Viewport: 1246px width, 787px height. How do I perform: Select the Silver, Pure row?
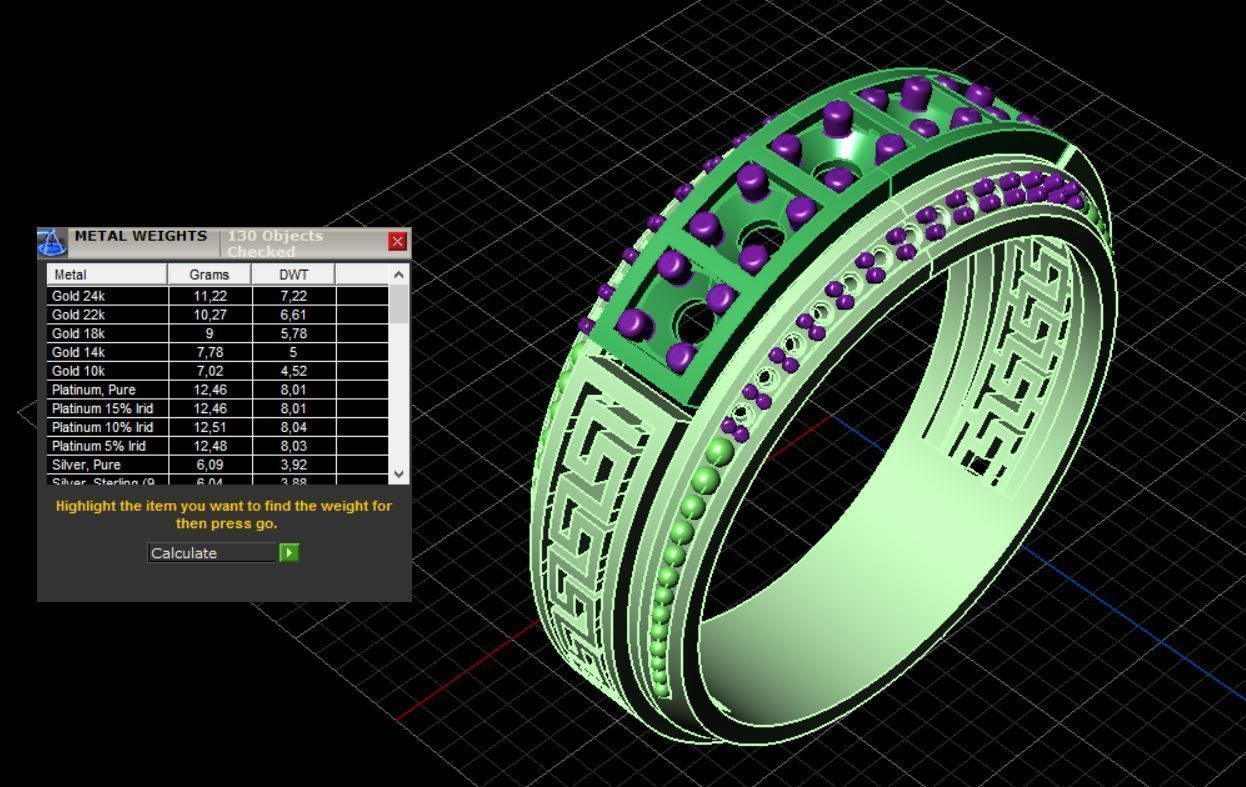218,465
